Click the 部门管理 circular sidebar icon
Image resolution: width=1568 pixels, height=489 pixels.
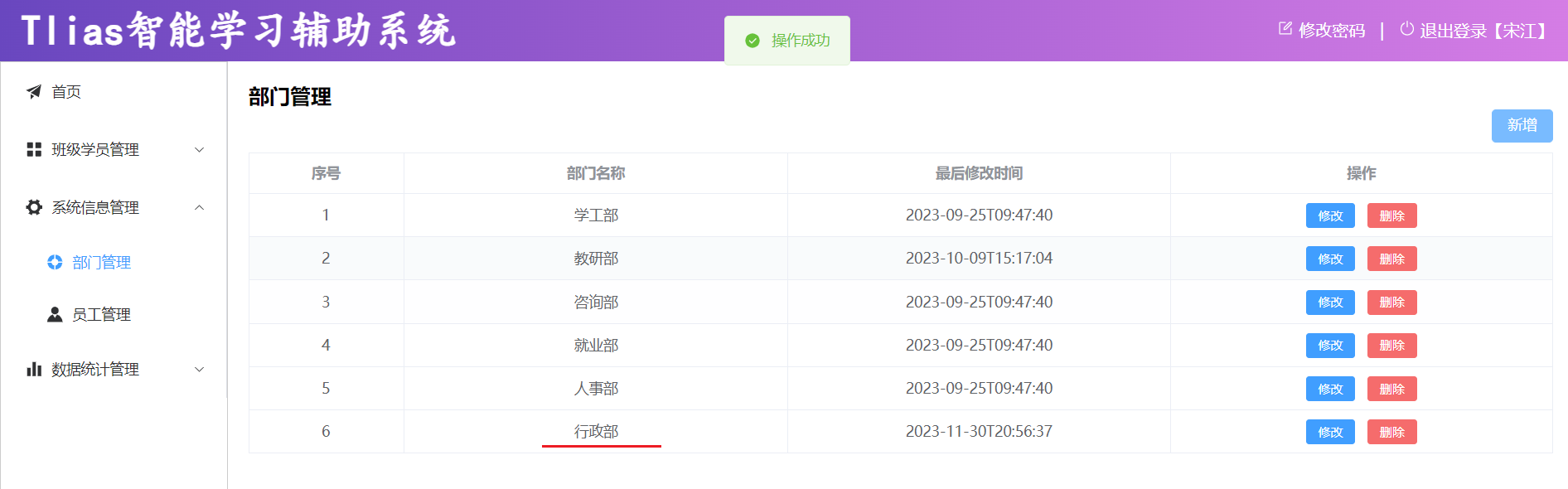55,262
